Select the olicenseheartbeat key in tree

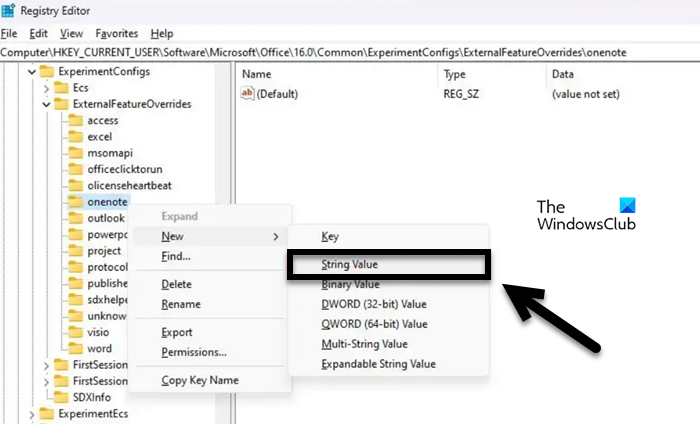point(129,186)
